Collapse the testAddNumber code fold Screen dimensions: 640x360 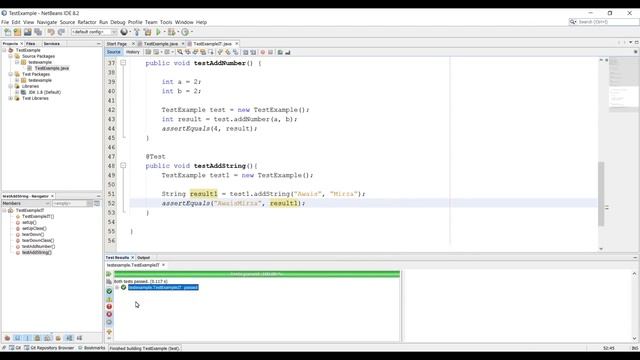pyautogui.click(x=123, y=63)
